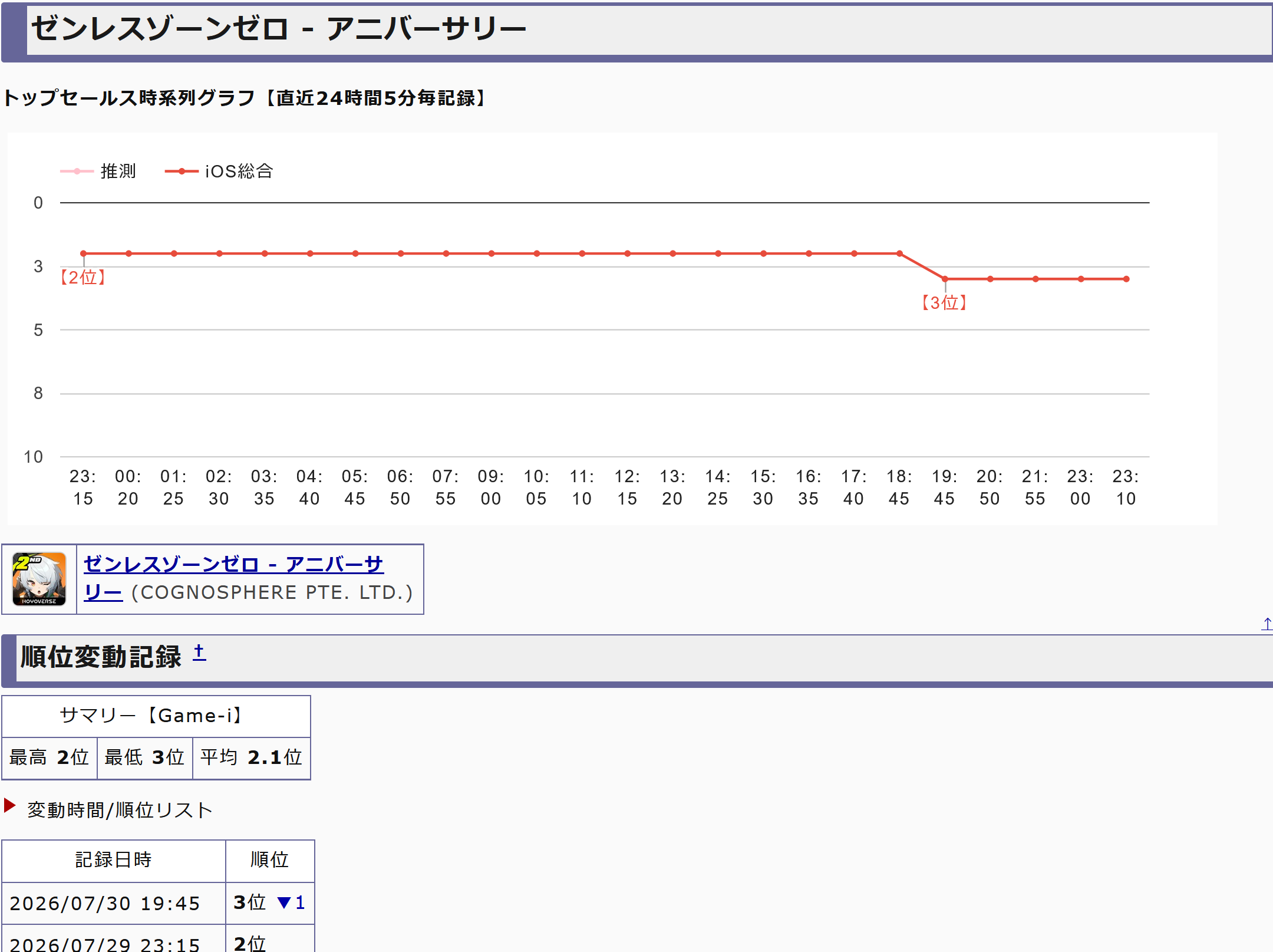Click the (COGNOSPHERE PTE. LTD.) developer text
Viewport: 1273px width, 952px height.
coord(272,592)
